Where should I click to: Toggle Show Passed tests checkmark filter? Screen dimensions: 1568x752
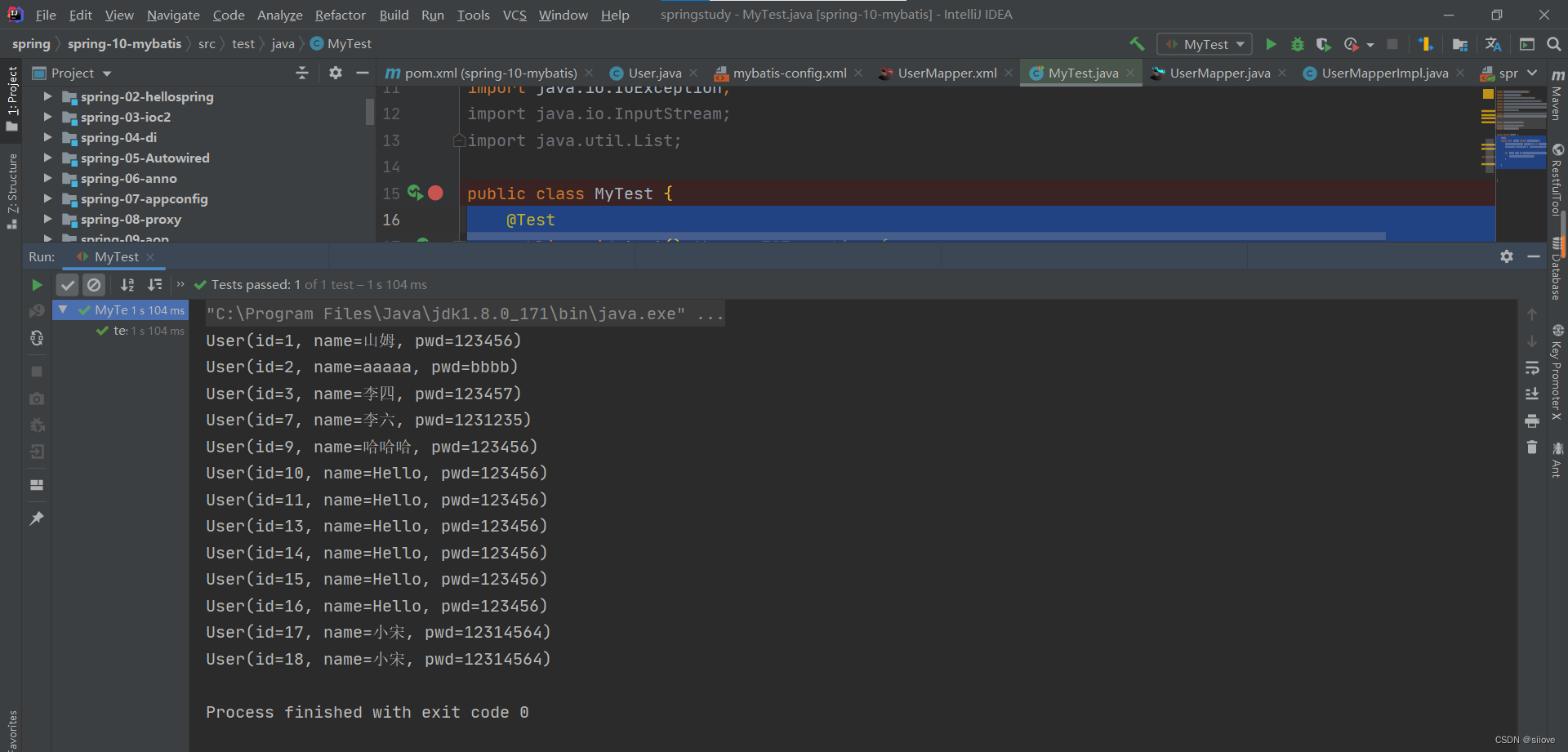(x=68, y=285)
